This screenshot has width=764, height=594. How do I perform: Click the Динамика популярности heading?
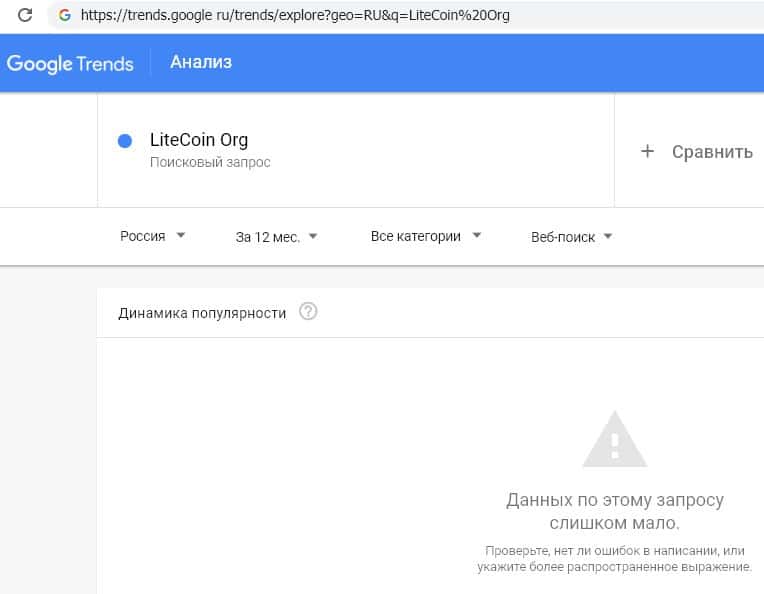[x=202, y=313]
